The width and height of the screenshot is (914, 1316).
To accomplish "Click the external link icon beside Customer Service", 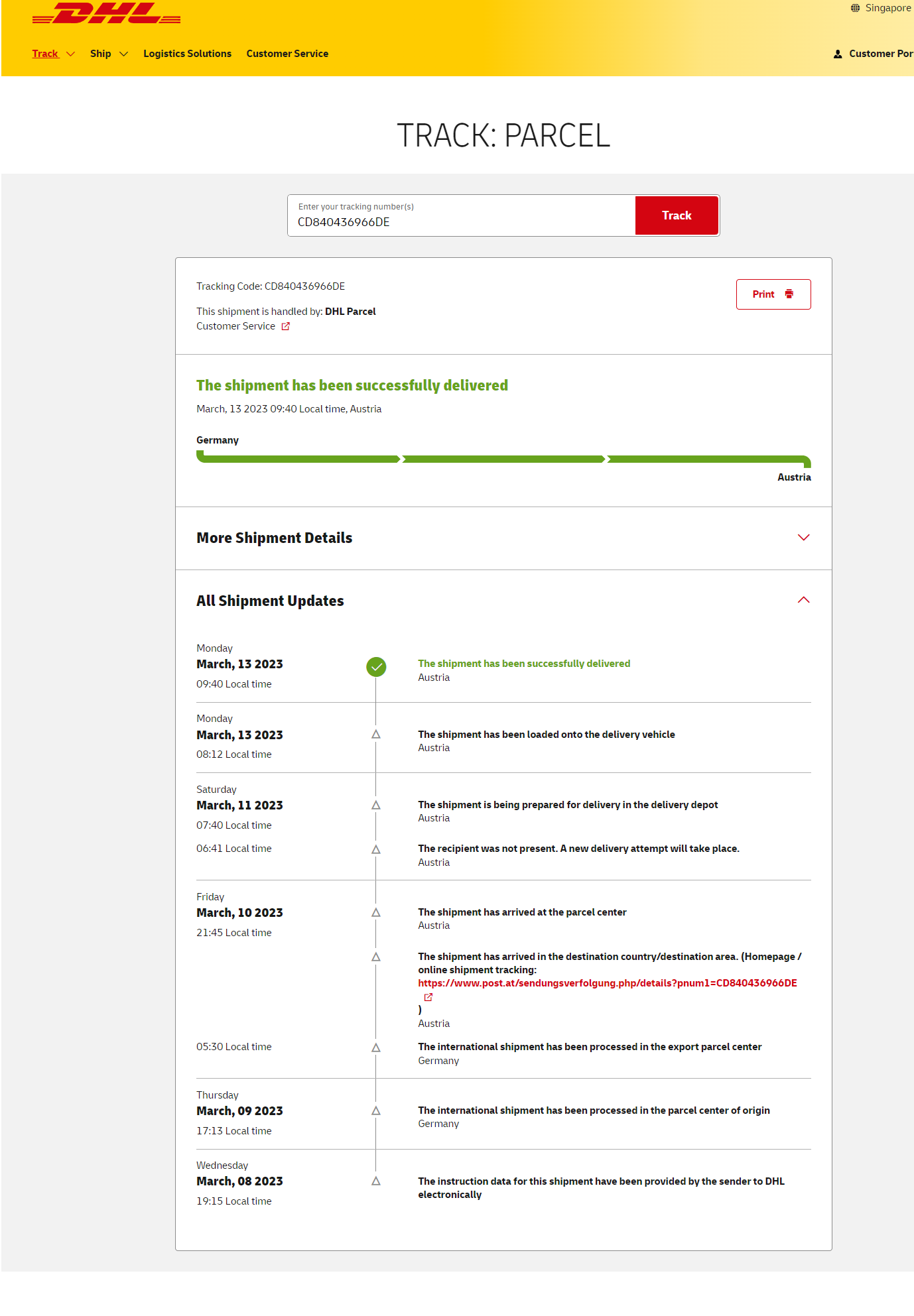I will coord(286,326).
